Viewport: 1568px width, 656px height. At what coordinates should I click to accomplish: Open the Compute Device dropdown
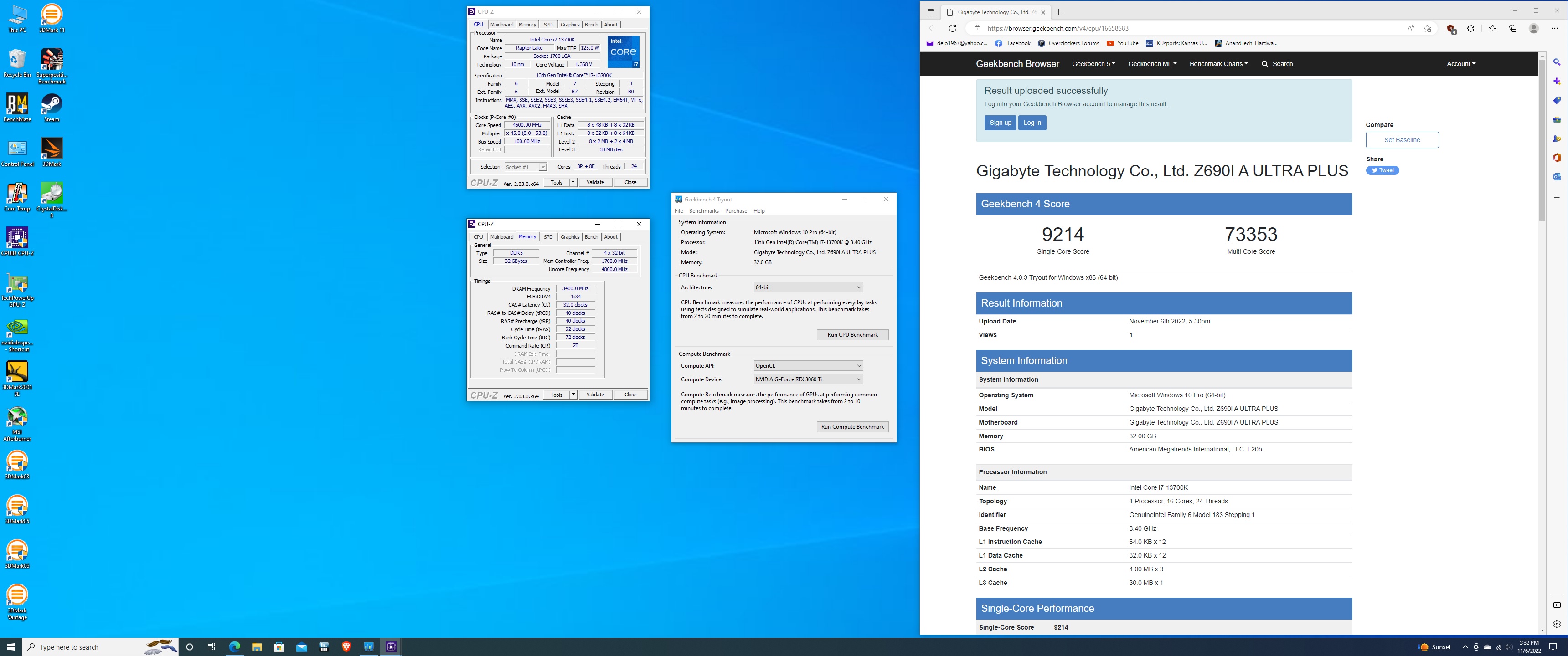pos(808,379)
